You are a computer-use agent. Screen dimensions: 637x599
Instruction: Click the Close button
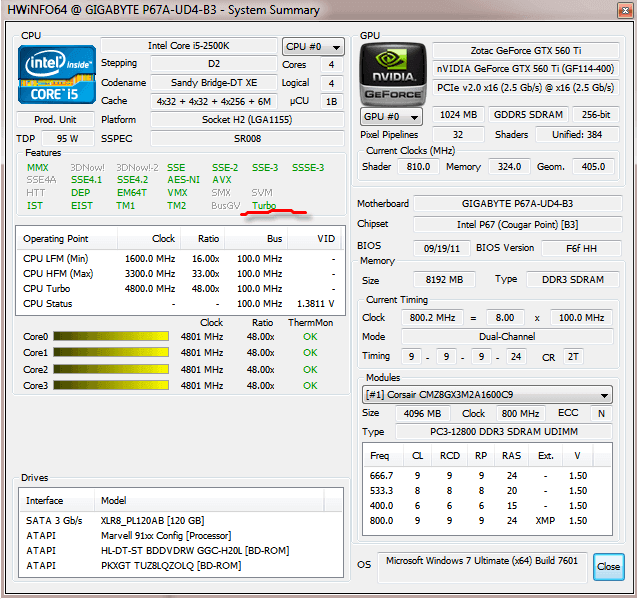(609, 567)
